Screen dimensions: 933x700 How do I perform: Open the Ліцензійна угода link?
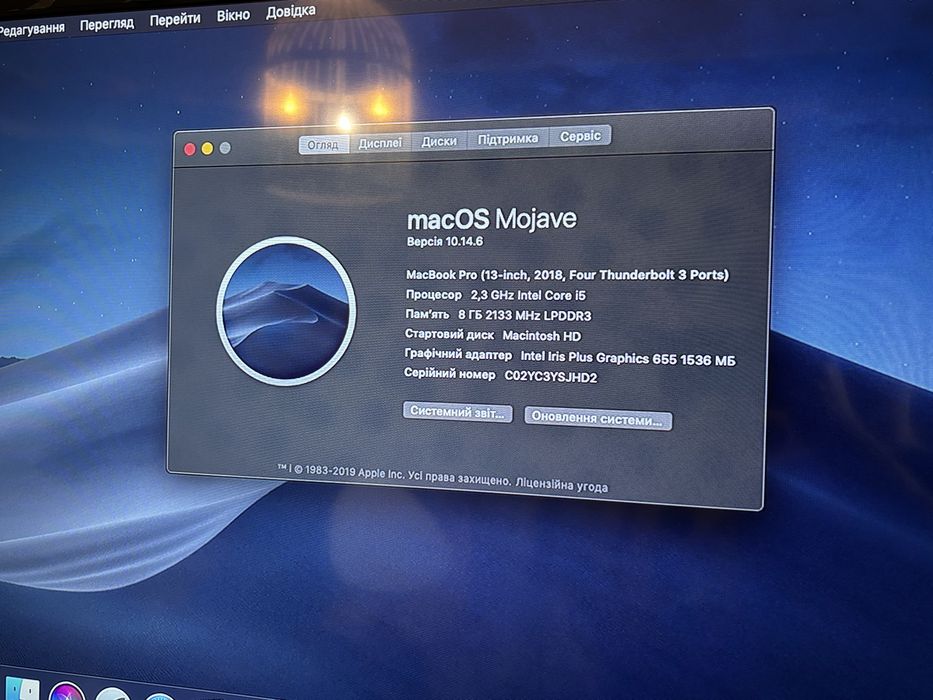[562, 485]
